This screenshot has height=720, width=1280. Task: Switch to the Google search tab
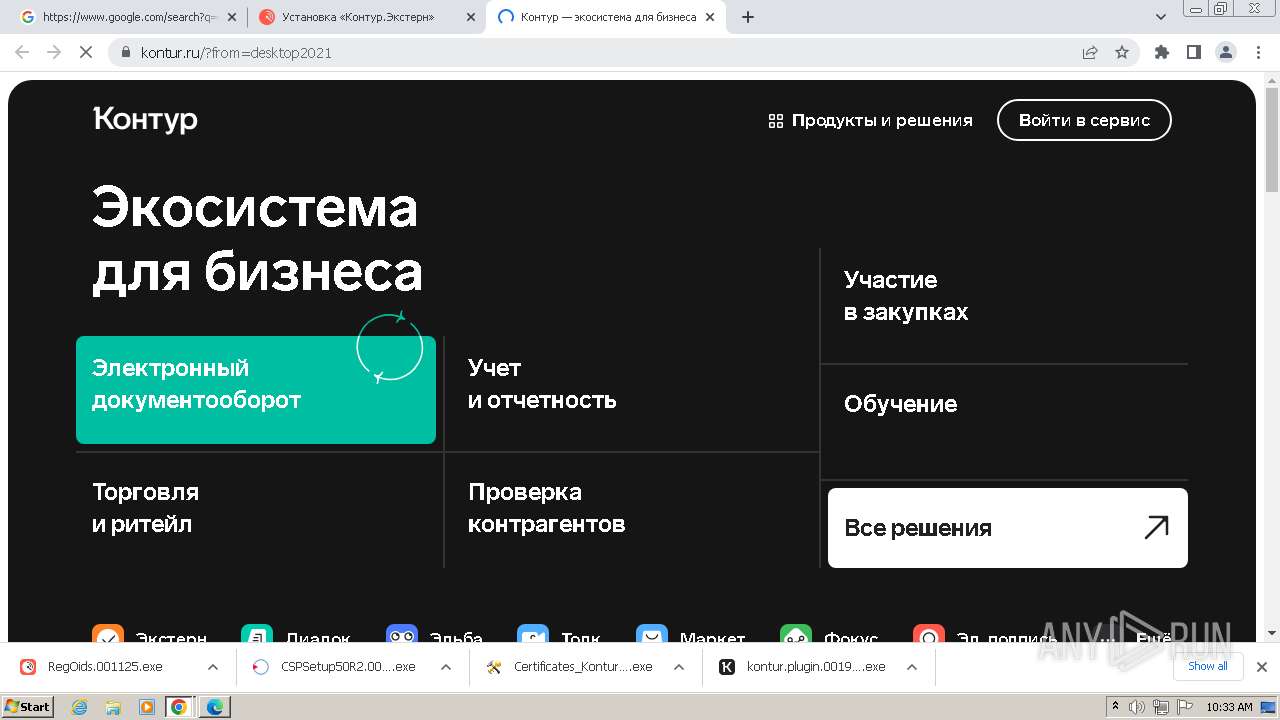tap(128, 17)
